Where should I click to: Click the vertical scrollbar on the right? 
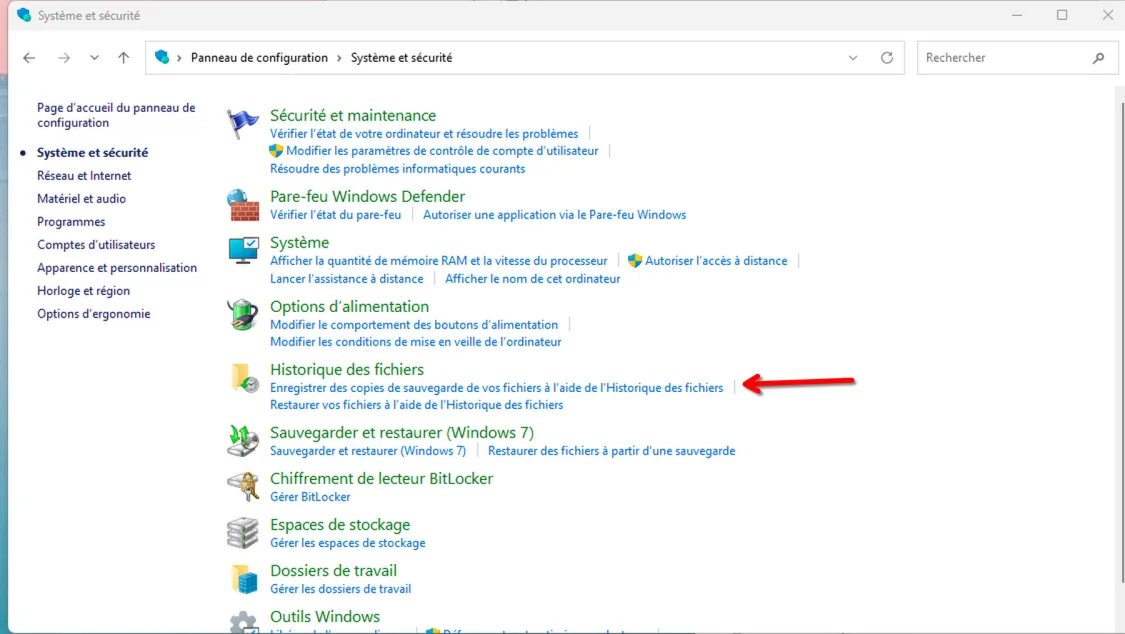coord(1121,343)
